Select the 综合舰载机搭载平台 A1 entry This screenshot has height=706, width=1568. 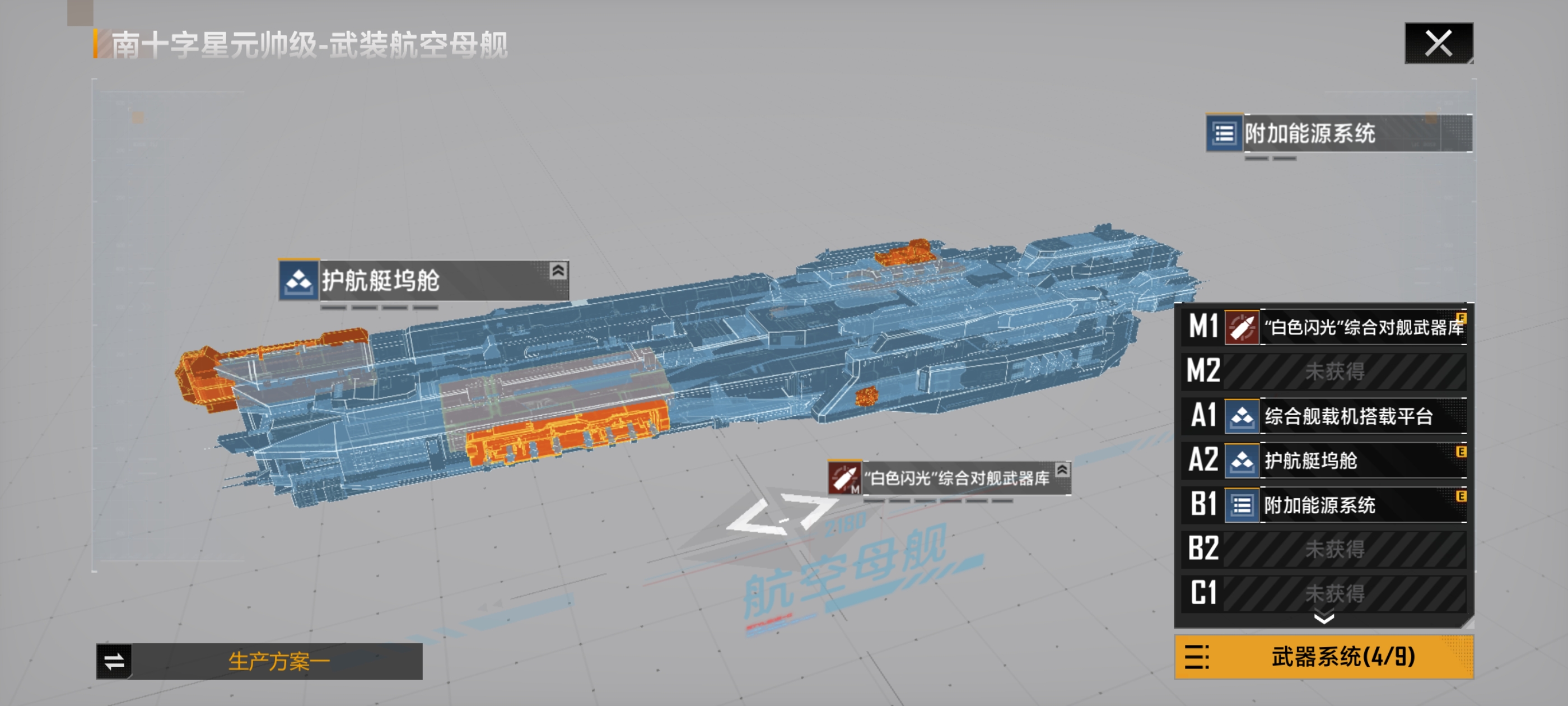(x=1348, y=416)
